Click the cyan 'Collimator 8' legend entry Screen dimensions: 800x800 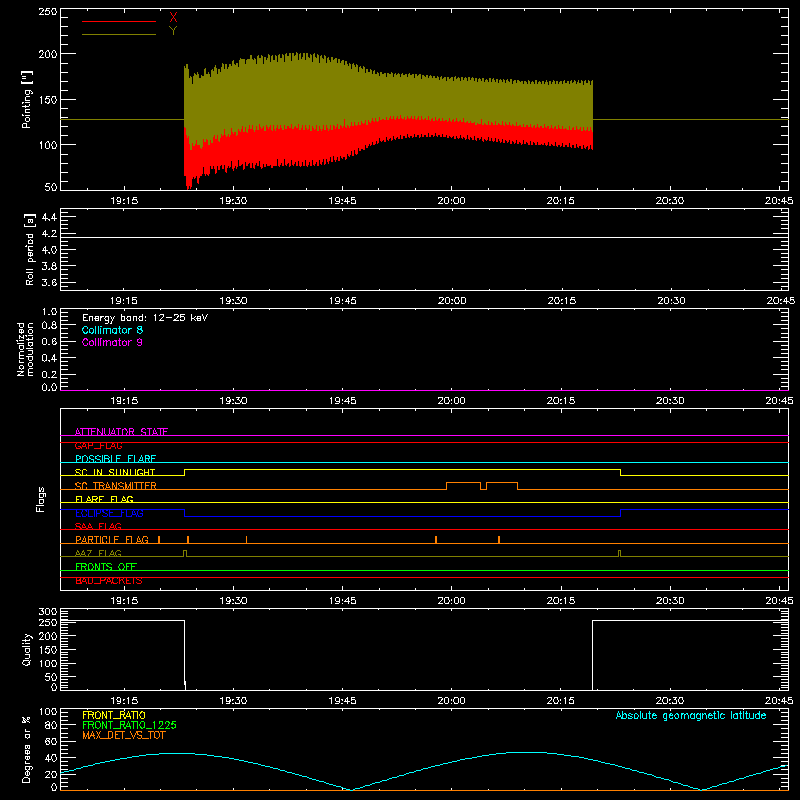[112, 330]
